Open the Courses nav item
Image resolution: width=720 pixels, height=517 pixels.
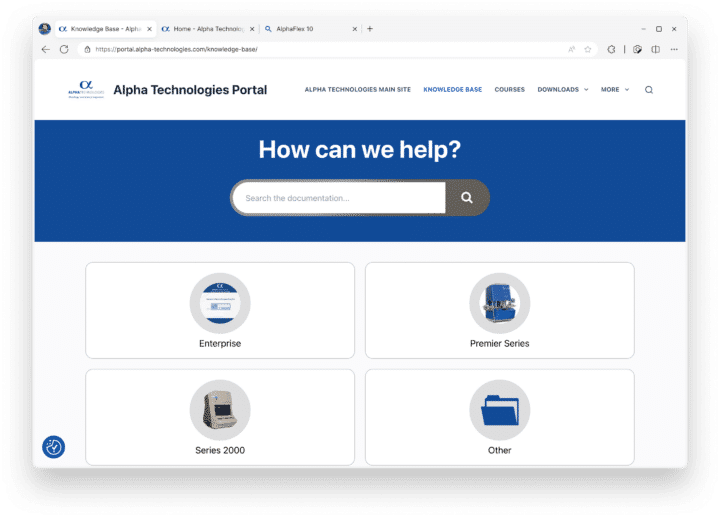click(x=509, y=90)
